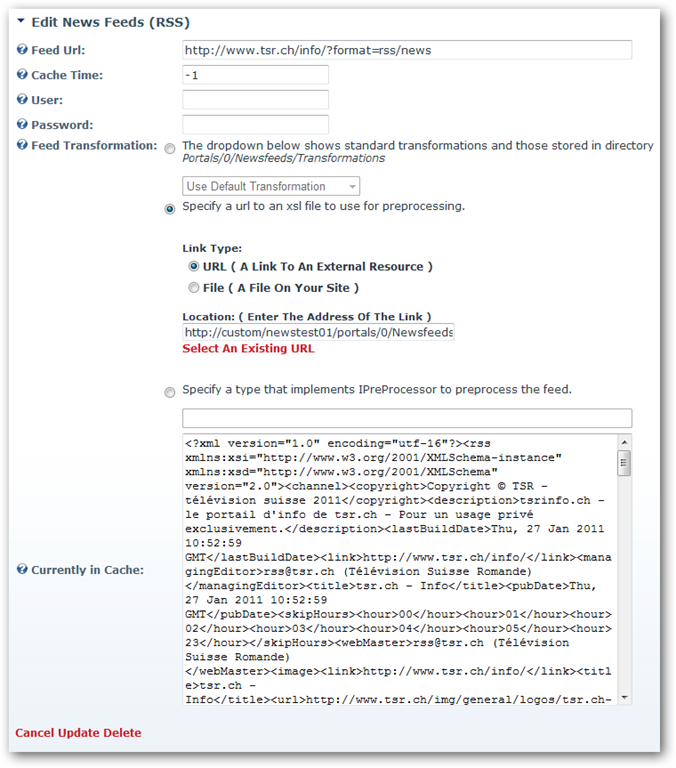
Task: Select the xsl file url radio option
Action: coord(169,209)
